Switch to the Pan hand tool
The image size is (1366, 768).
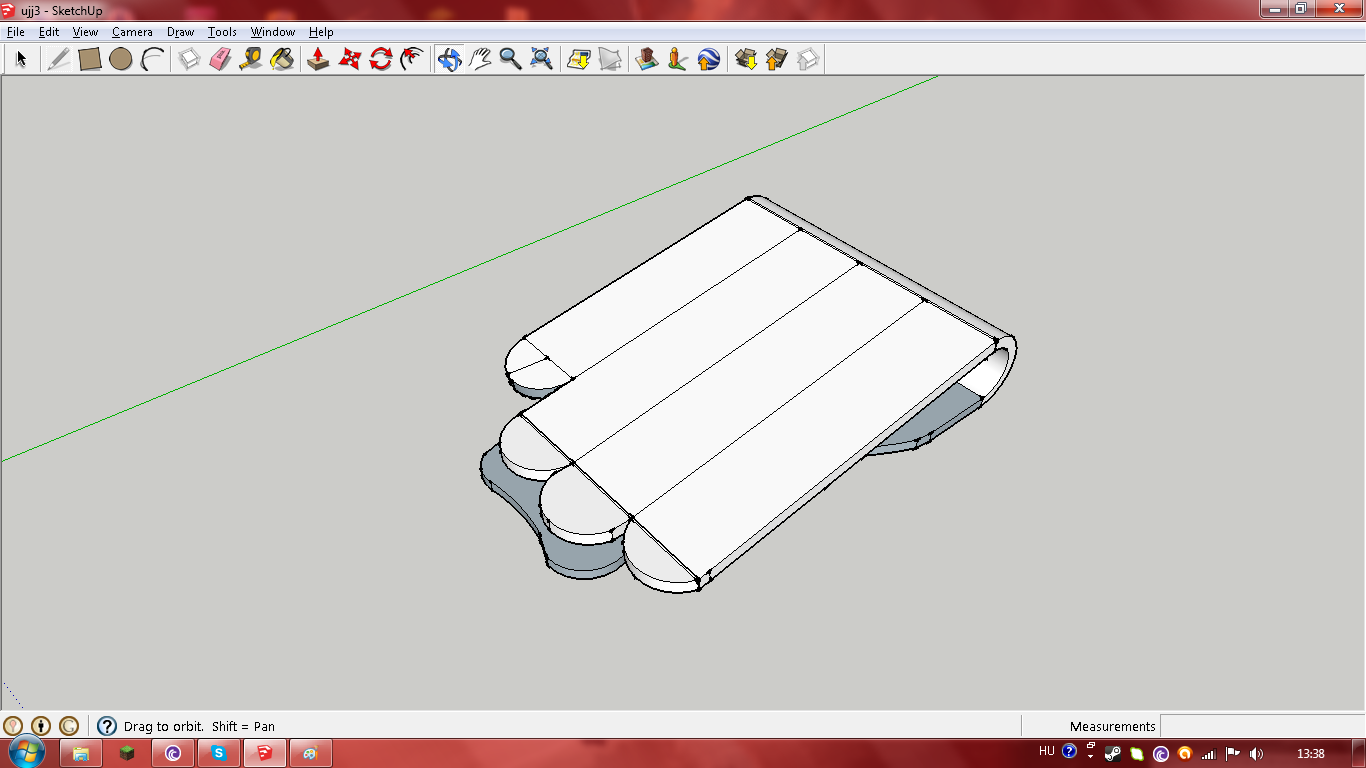[x=480, y=59]
